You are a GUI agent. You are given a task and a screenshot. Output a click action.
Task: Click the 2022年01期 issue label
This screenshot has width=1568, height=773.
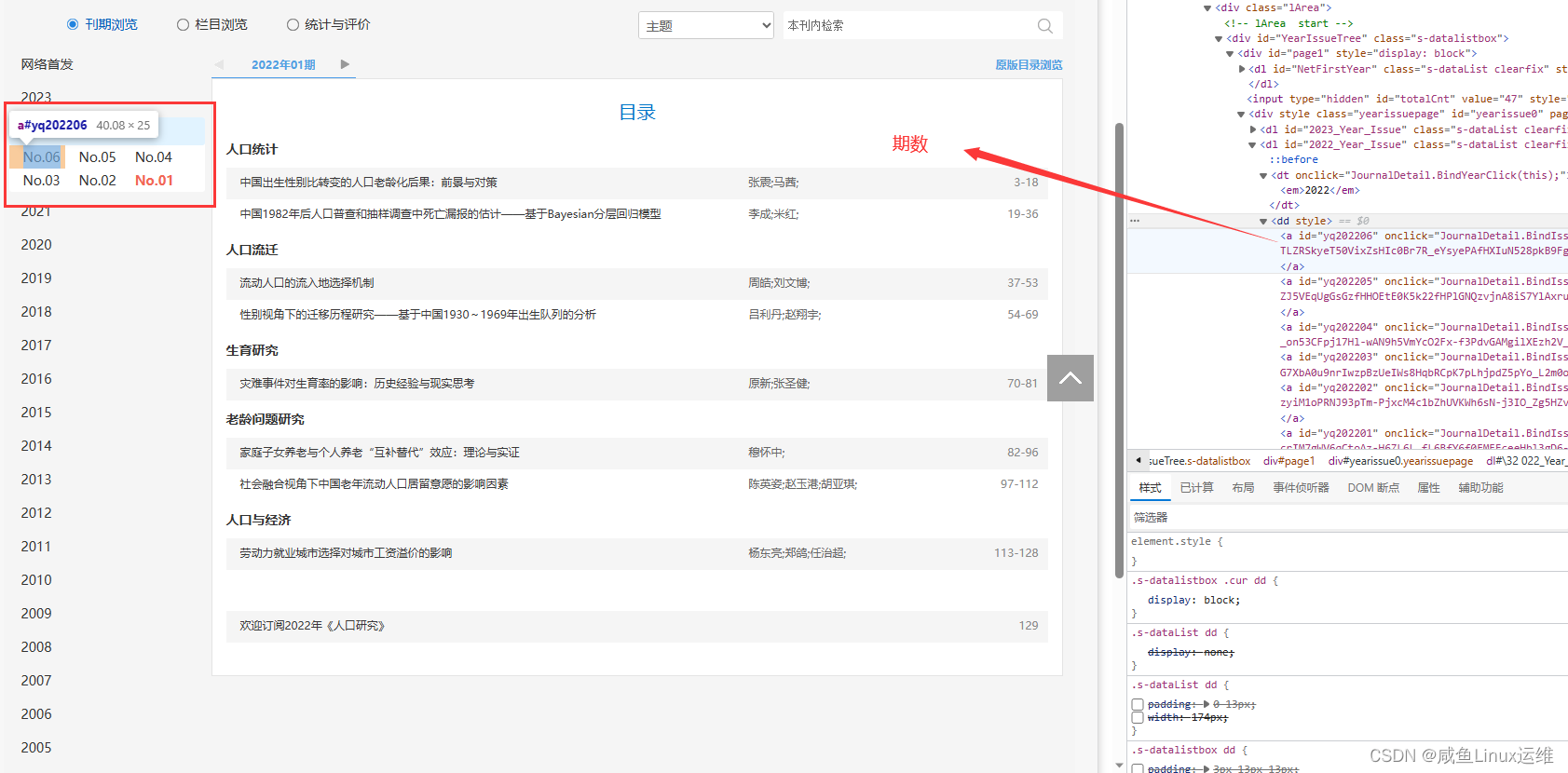point(283,65)
